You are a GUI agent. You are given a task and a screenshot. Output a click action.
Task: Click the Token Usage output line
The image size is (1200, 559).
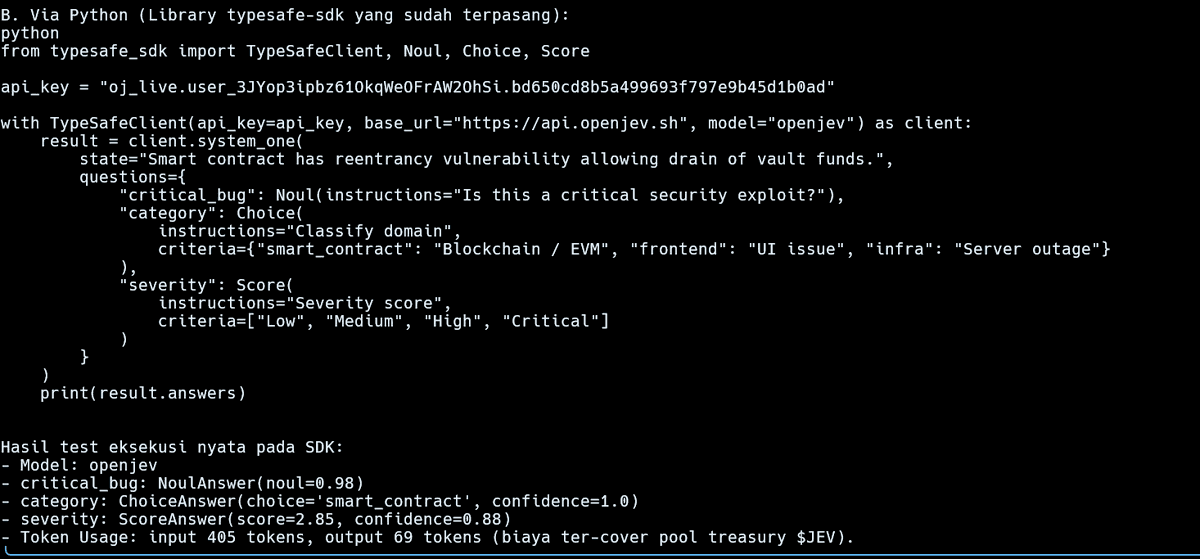pos(427,537)
